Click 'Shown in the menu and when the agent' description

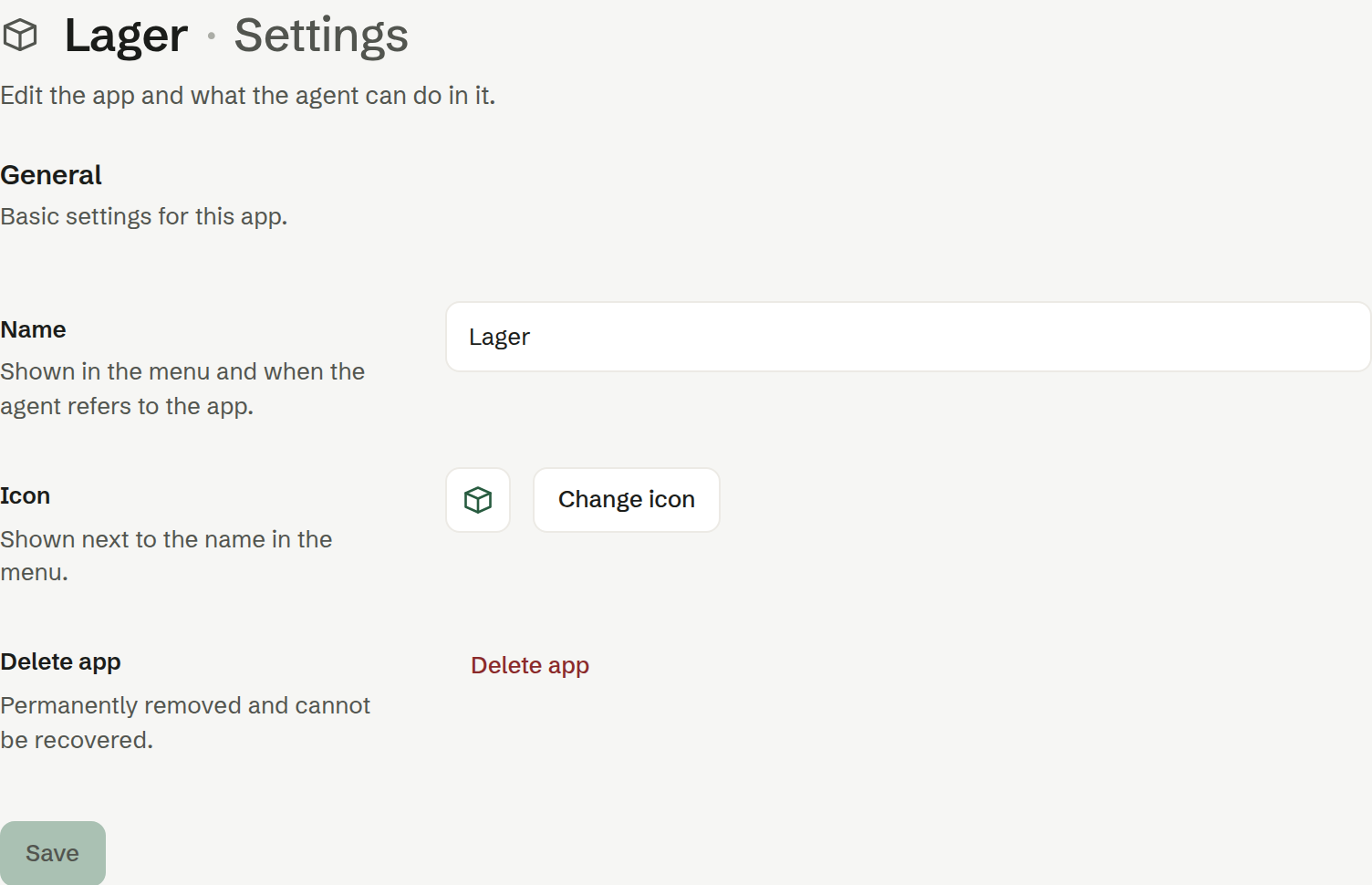[182, 389]
